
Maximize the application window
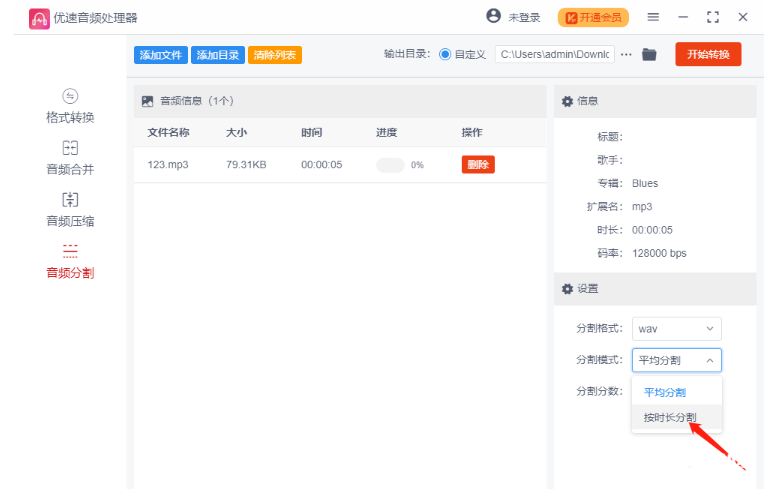coord(713,17)
